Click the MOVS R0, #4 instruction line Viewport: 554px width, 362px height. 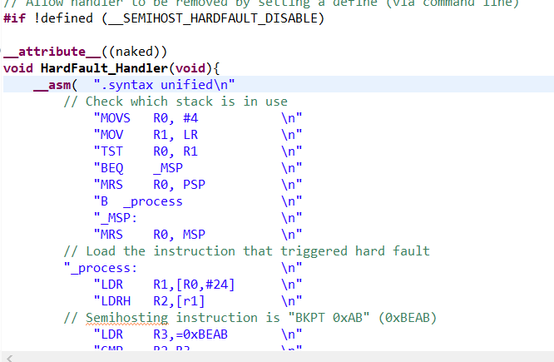pyautogui.click(x=198, y=118)
